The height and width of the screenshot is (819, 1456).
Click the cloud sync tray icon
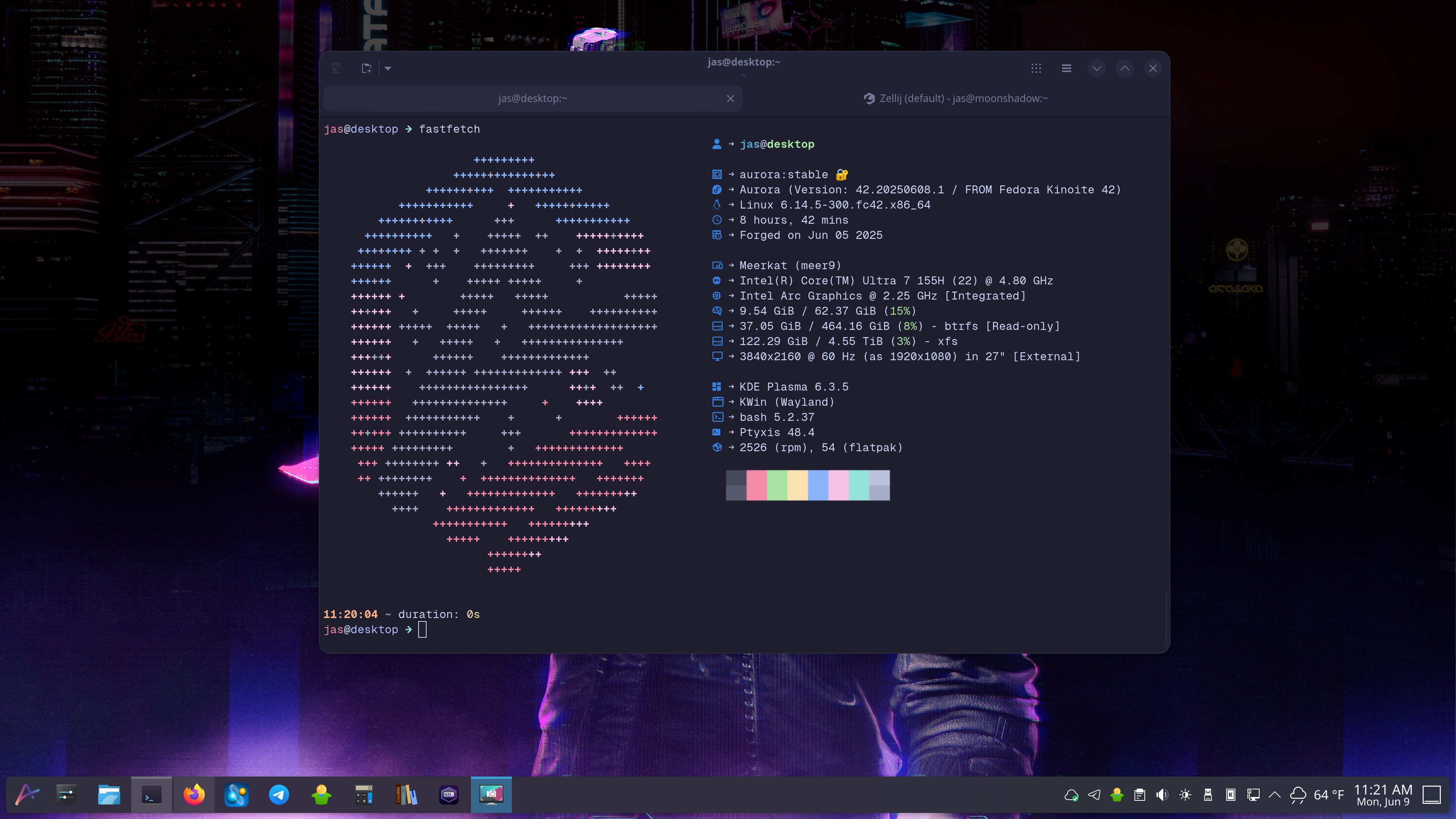(x=1071, y=795)
